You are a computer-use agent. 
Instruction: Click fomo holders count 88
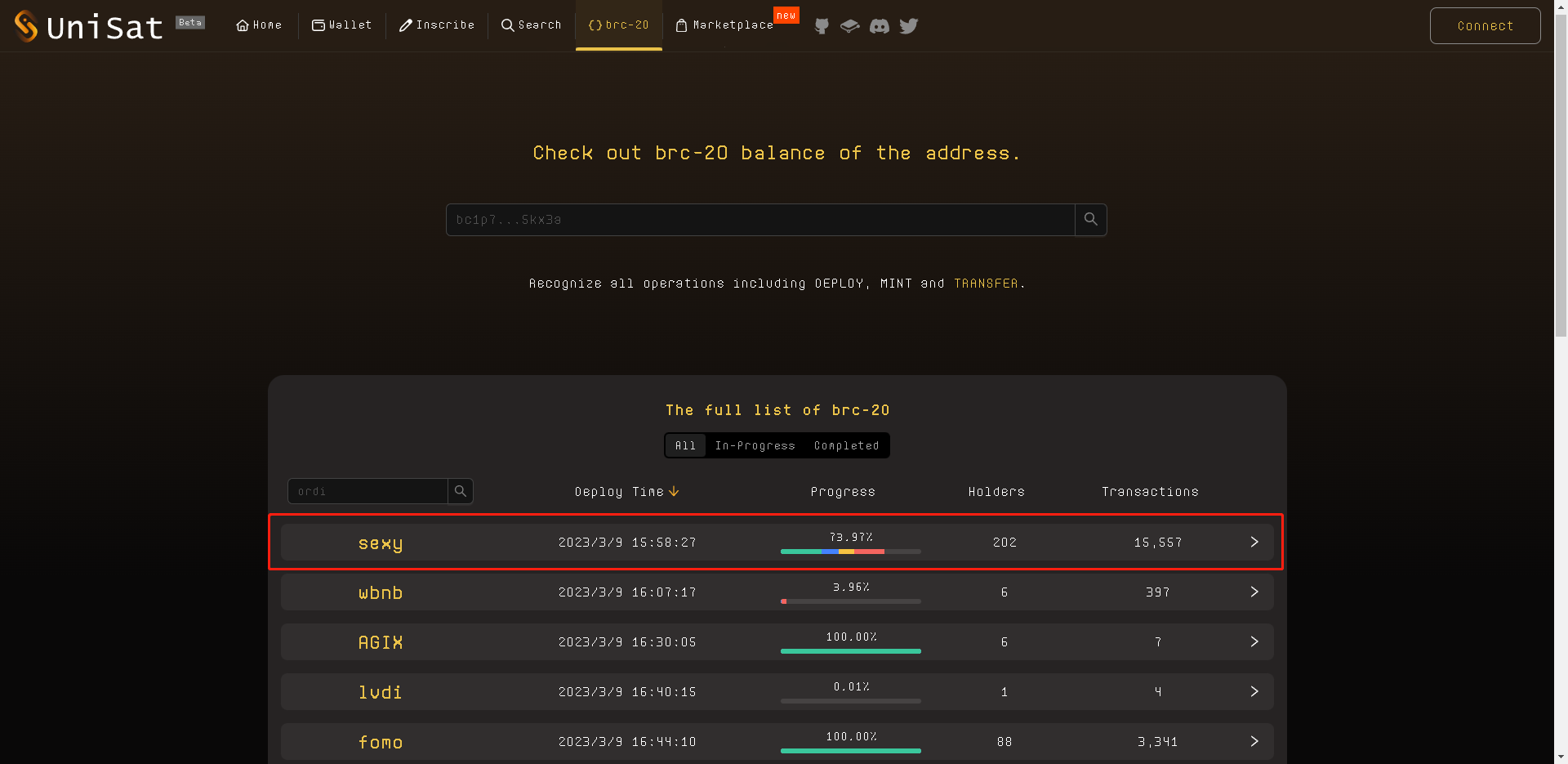coord(1004,742)
